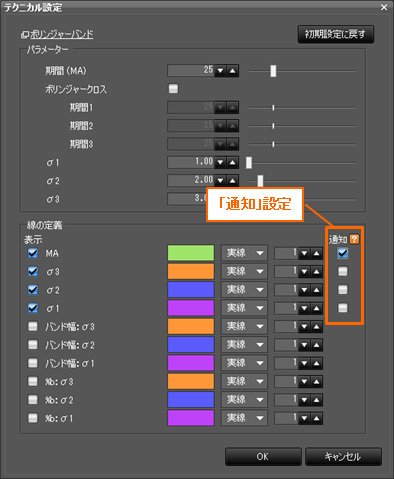Close the Technical Settings dialog
The height and width of the screenshot is (479, 394).
(384, 7)
